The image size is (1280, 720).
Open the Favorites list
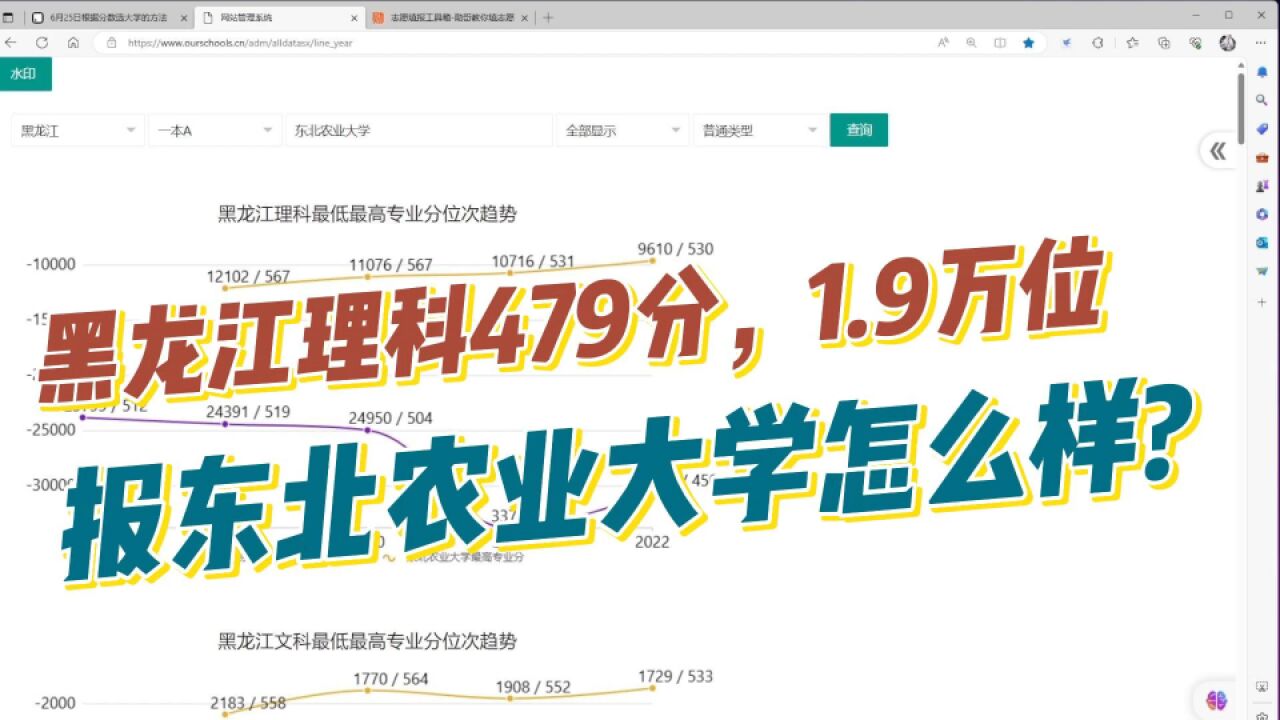point(1132,43)
